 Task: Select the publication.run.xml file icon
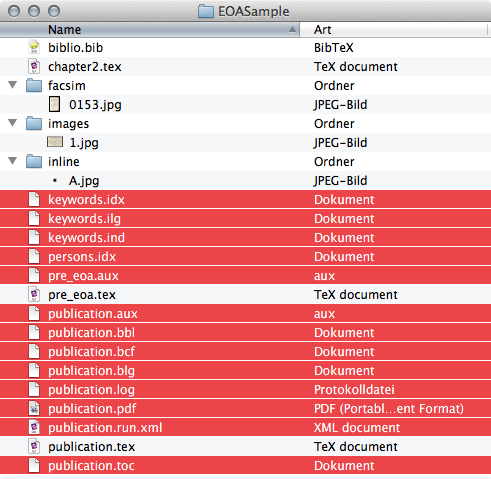pyautogui.click(x=34, y=427)
